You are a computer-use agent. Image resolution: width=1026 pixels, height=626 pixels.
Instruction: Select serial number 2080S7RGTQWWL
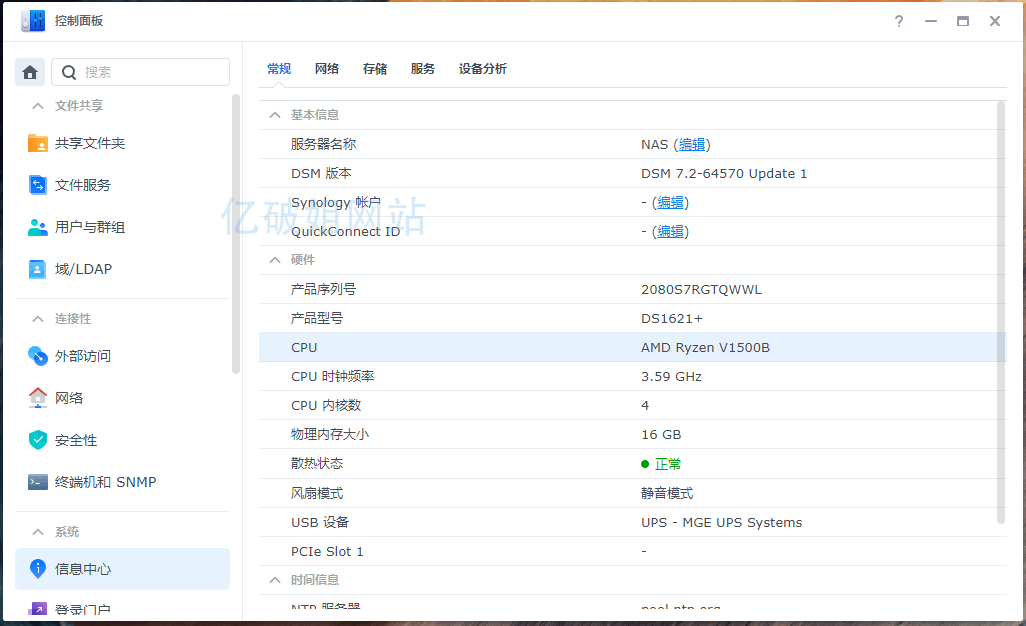701,289
